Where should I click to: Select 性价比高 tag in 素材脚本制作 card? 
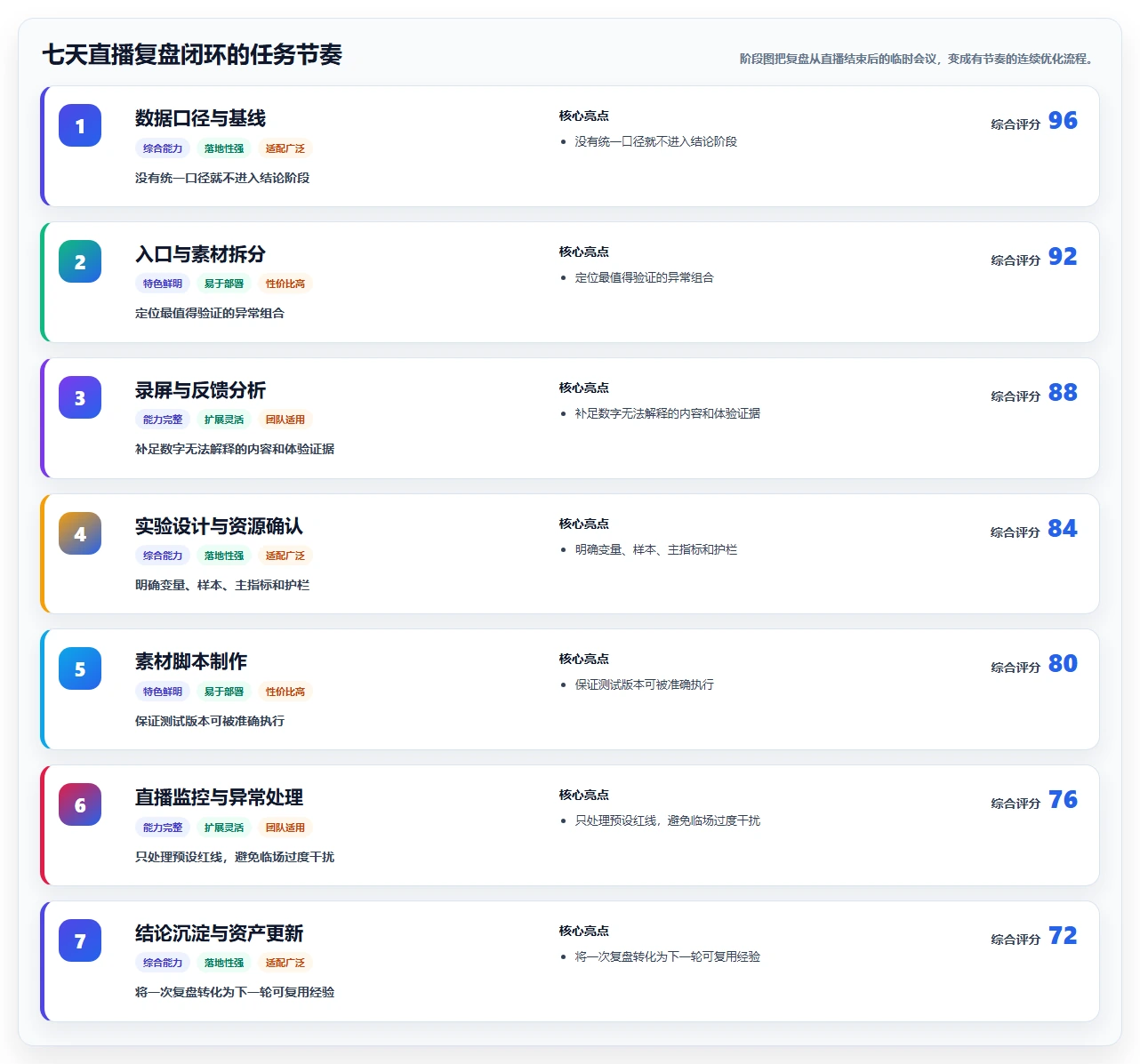coord(285,692)
